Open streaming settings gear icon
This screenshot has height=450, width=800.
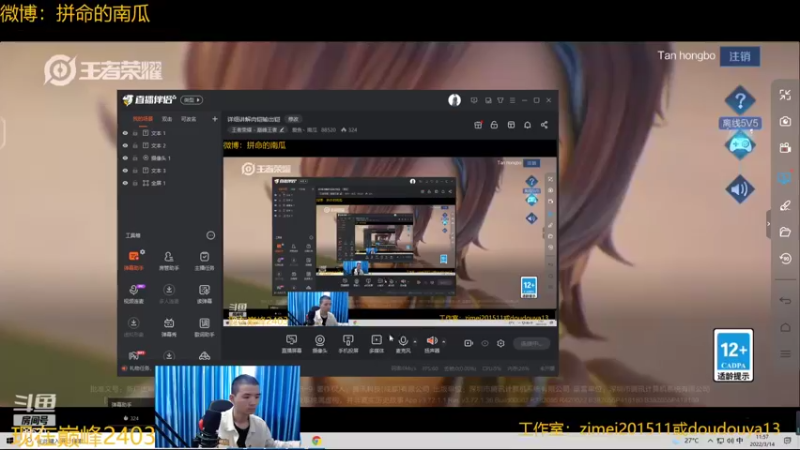pos(501,343)
